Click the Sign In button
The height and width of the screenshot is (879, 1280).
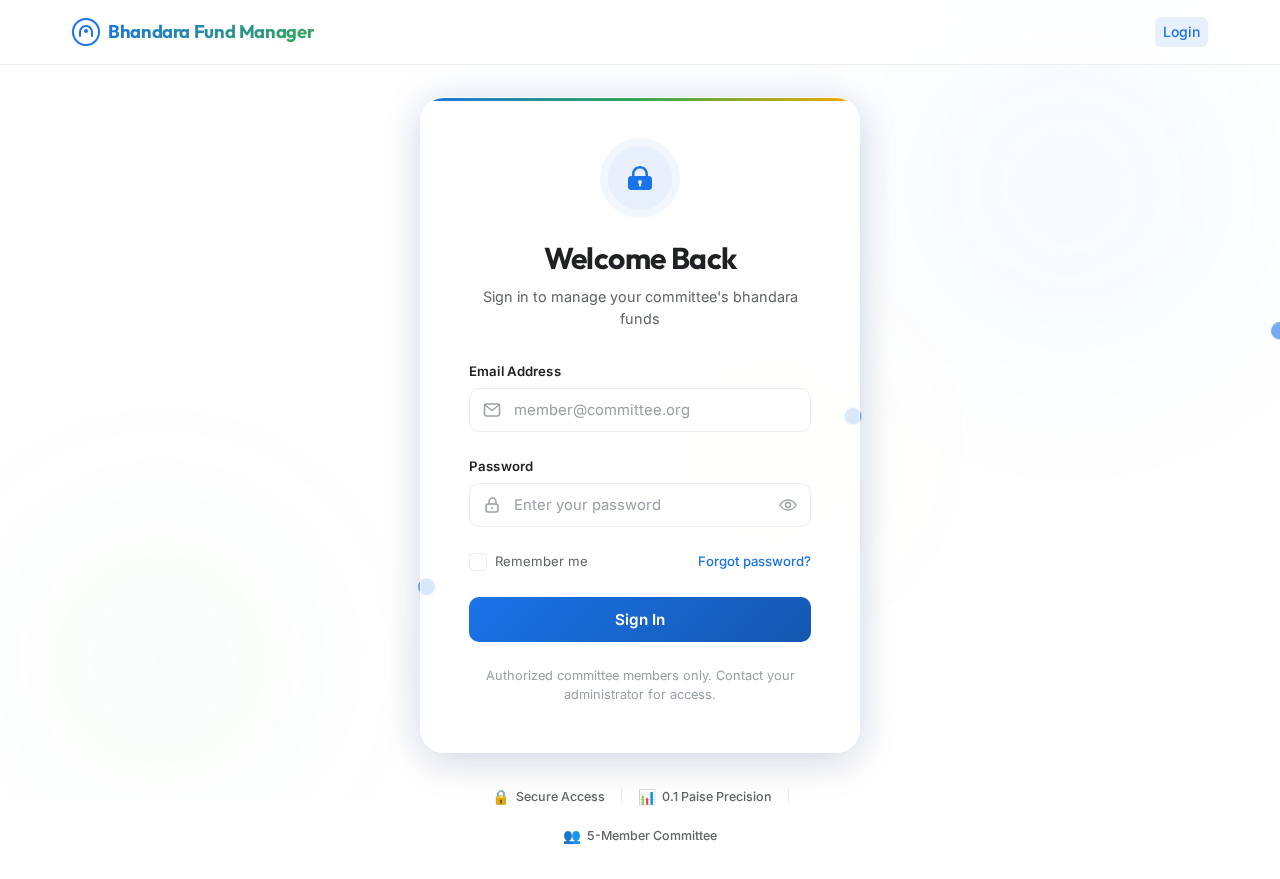tap(640, 619)
